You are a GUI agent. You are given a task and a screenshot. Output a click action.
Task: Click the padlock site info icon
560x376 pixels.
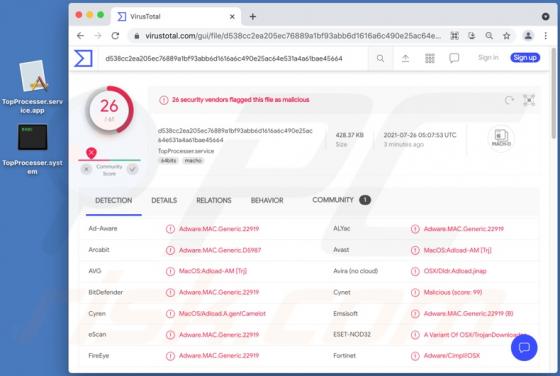(136, 36)
